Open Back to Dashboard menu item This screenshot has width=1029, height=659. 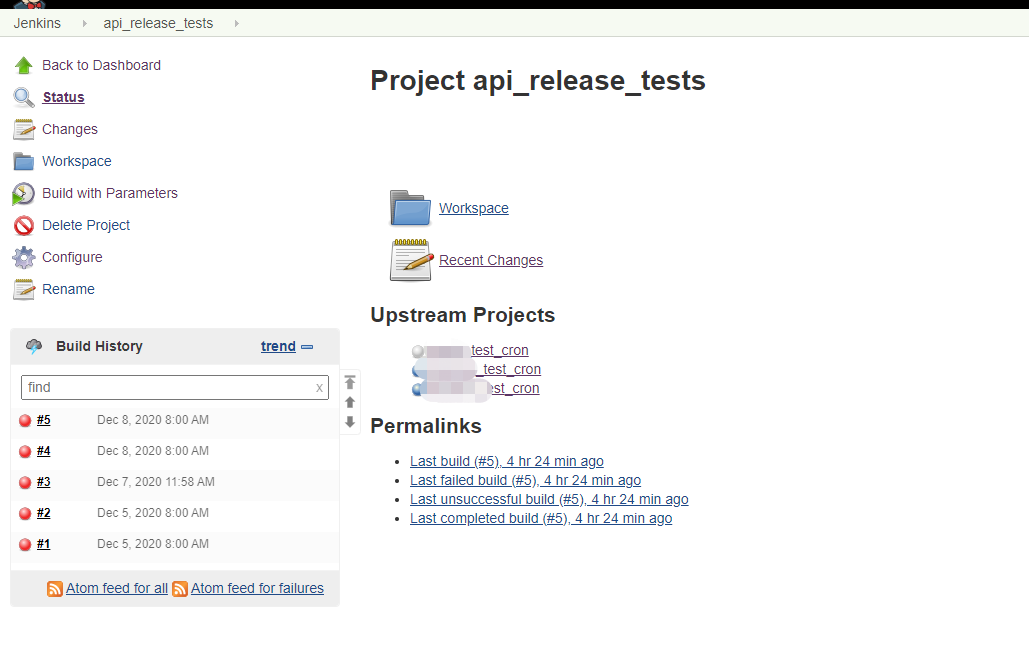[101, 66]
